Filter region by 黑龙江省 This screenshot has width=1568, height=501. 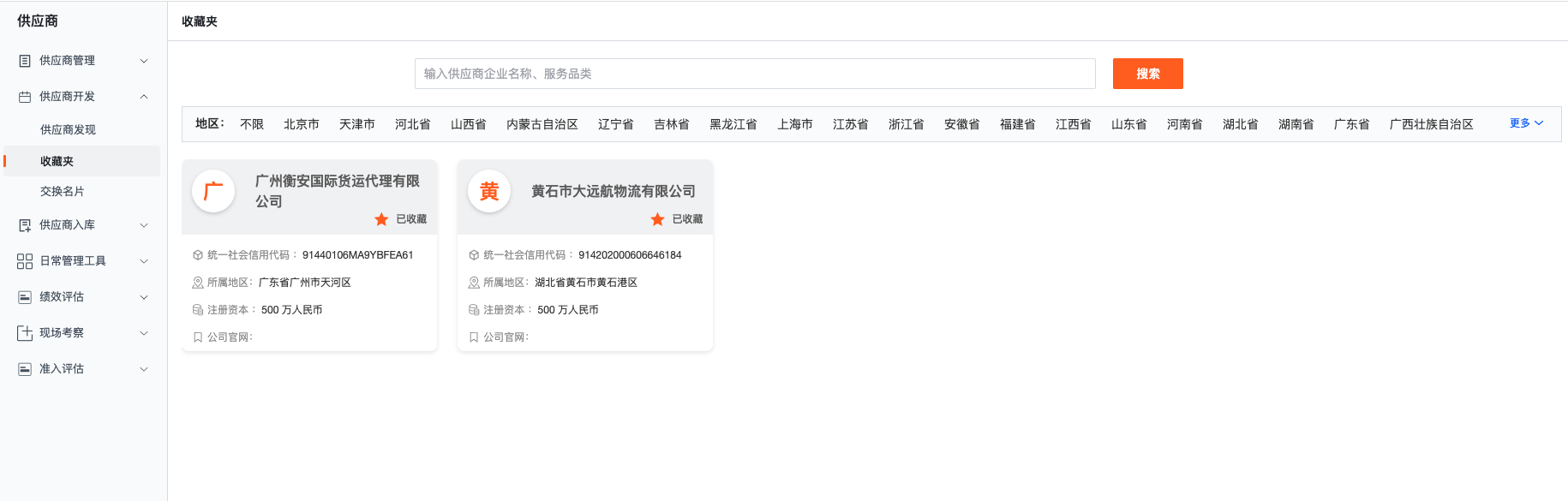pyautogui.click(x=733, y=124)
